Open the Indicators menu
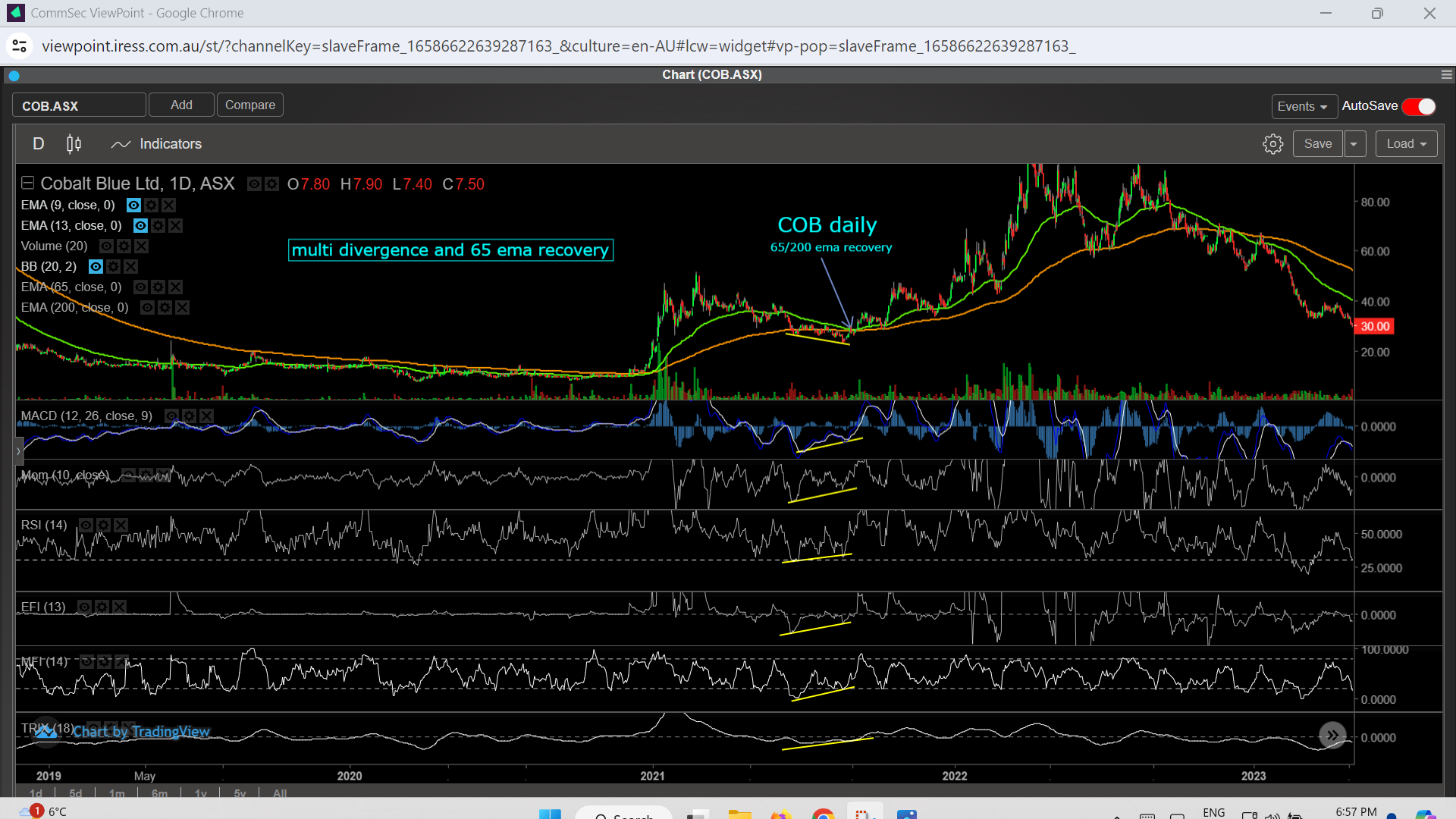 (156, 144)
